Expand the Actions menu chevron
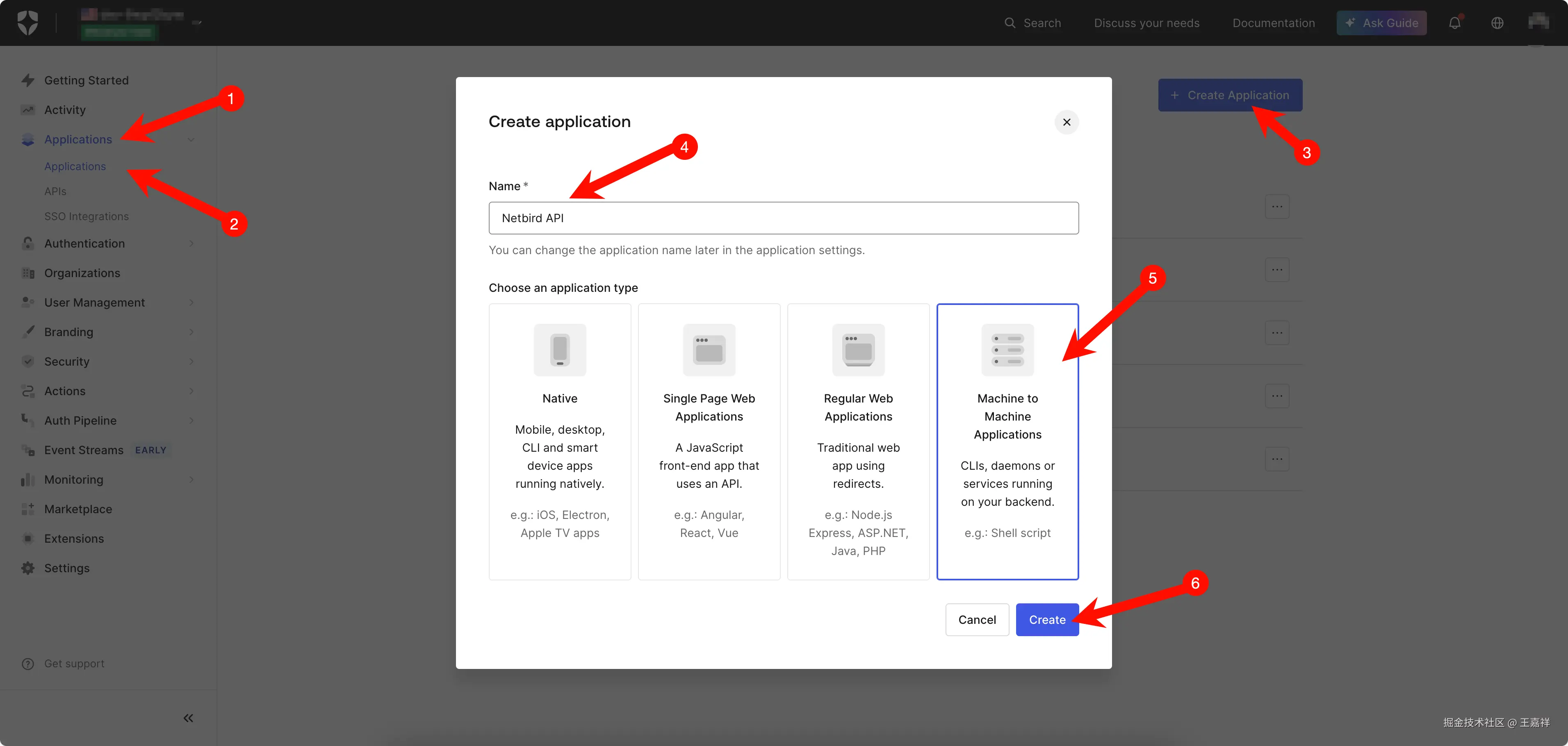Image resolution: width=1568 pixels, height=746 pixels. click(191, 391)
